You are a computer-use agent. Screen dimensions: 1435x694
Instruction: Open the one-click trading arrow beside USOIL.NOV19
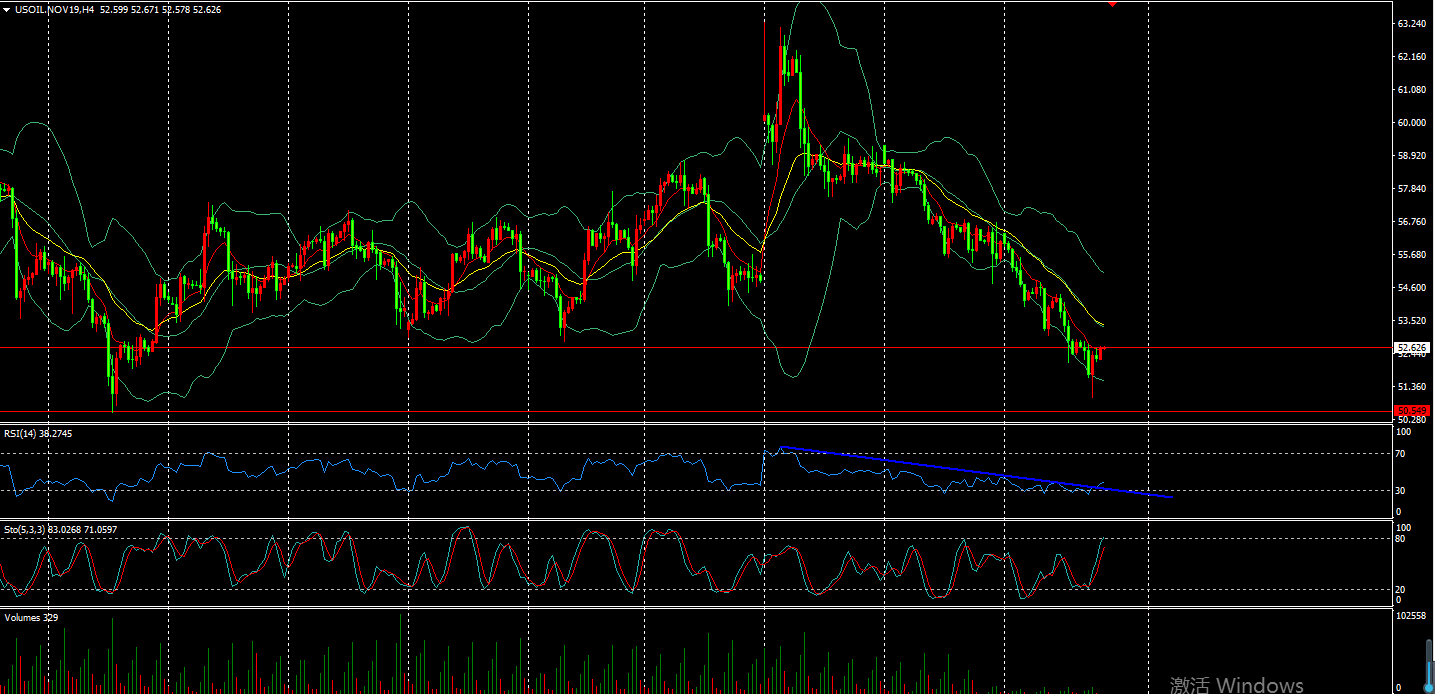pos(7,9)
